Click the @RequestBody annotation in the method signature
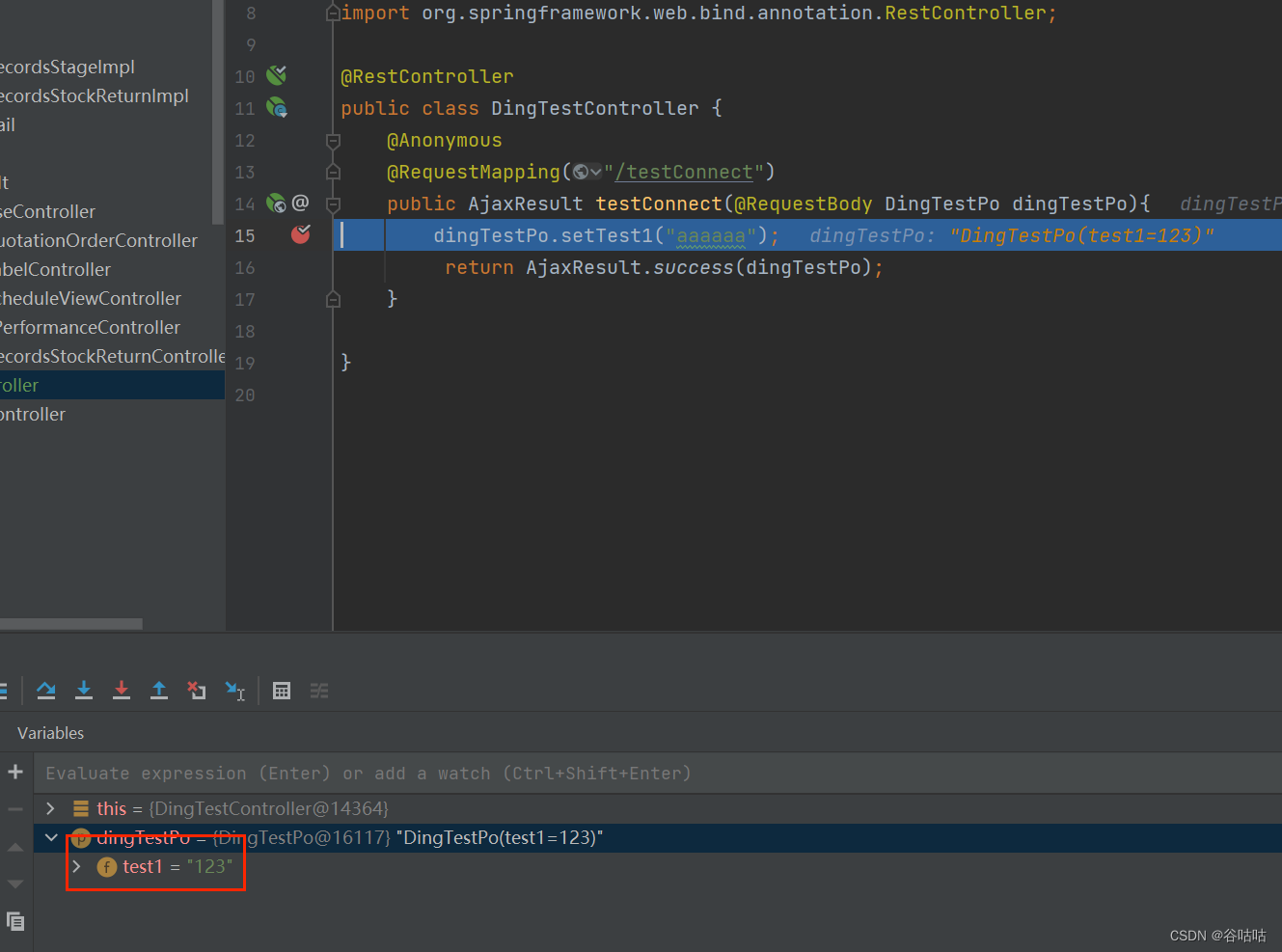The width and height of the screenshot is (1282, 952). [x=804, y=204]
